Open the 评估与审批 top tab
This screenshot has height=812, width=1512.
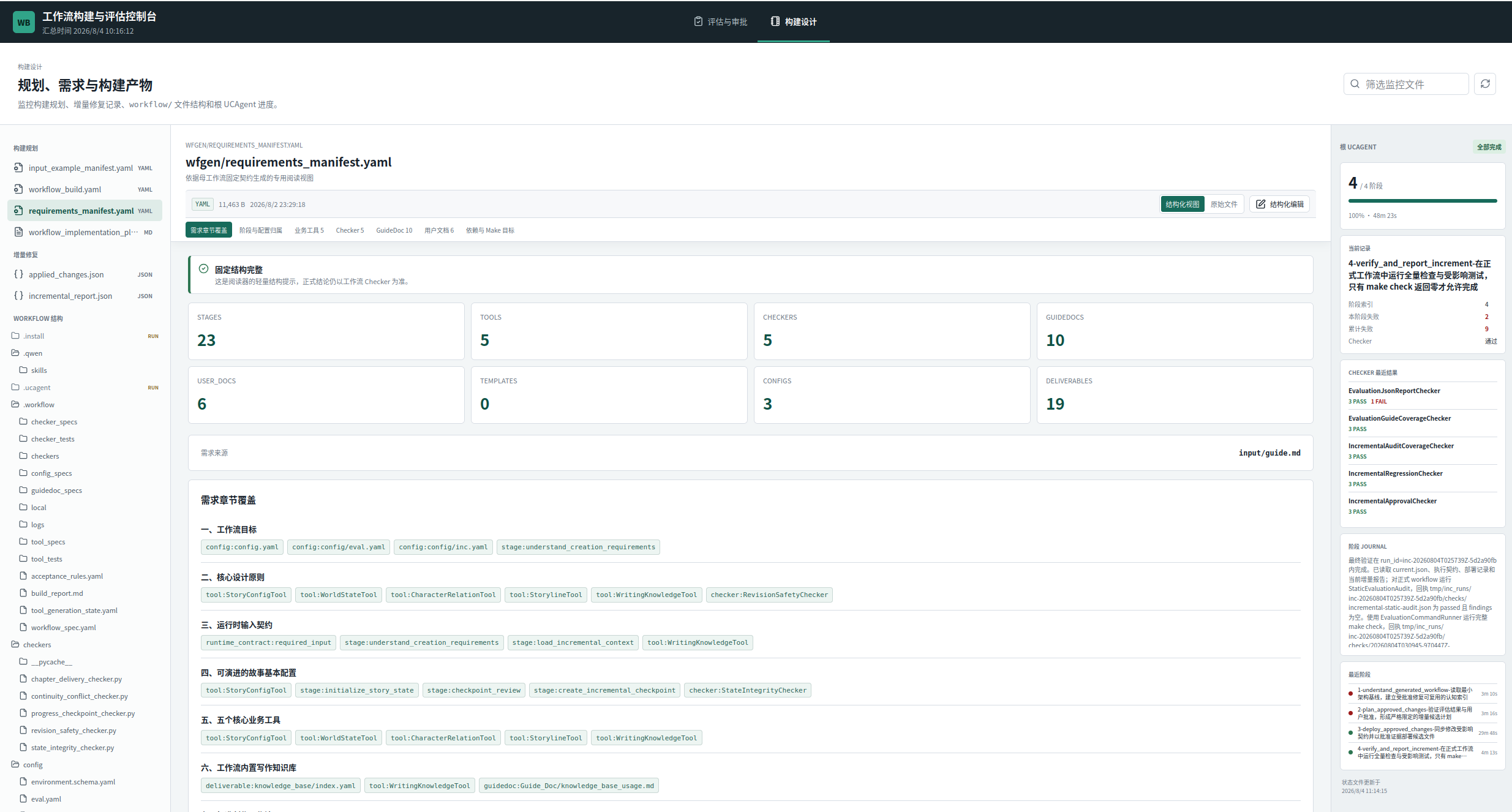click(720, 22)
